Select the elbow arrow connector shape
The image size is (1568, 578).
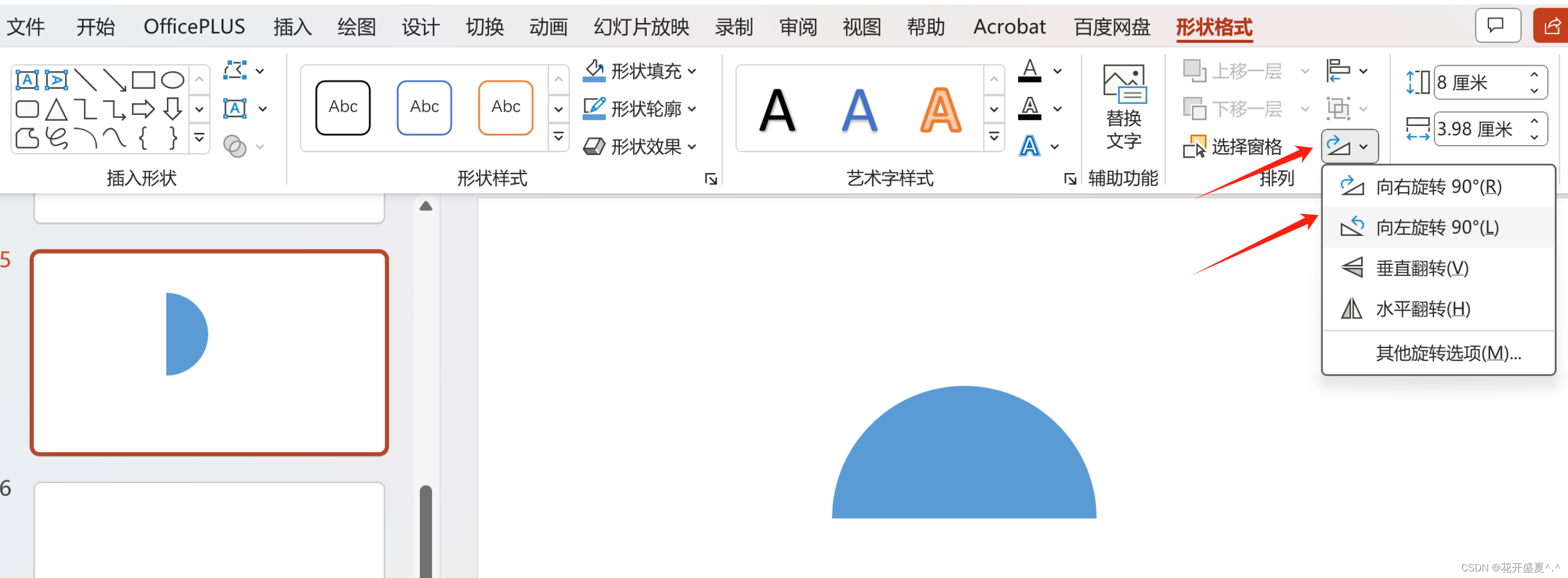[114, 109]
